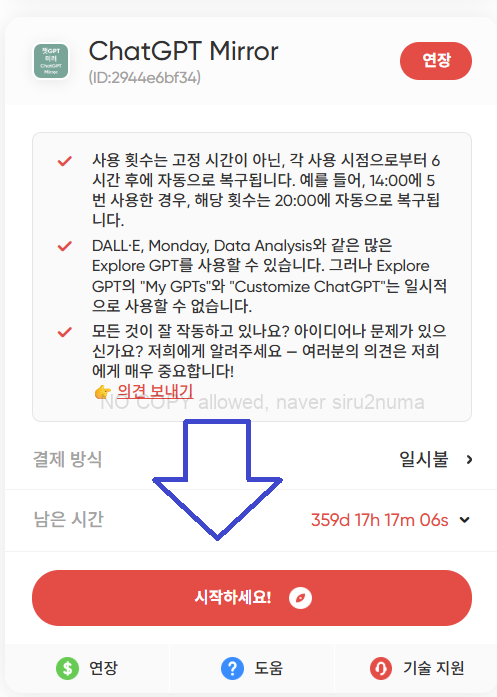
Task: Click the first red checkmark icon
Action: click(x=65, y=161)
